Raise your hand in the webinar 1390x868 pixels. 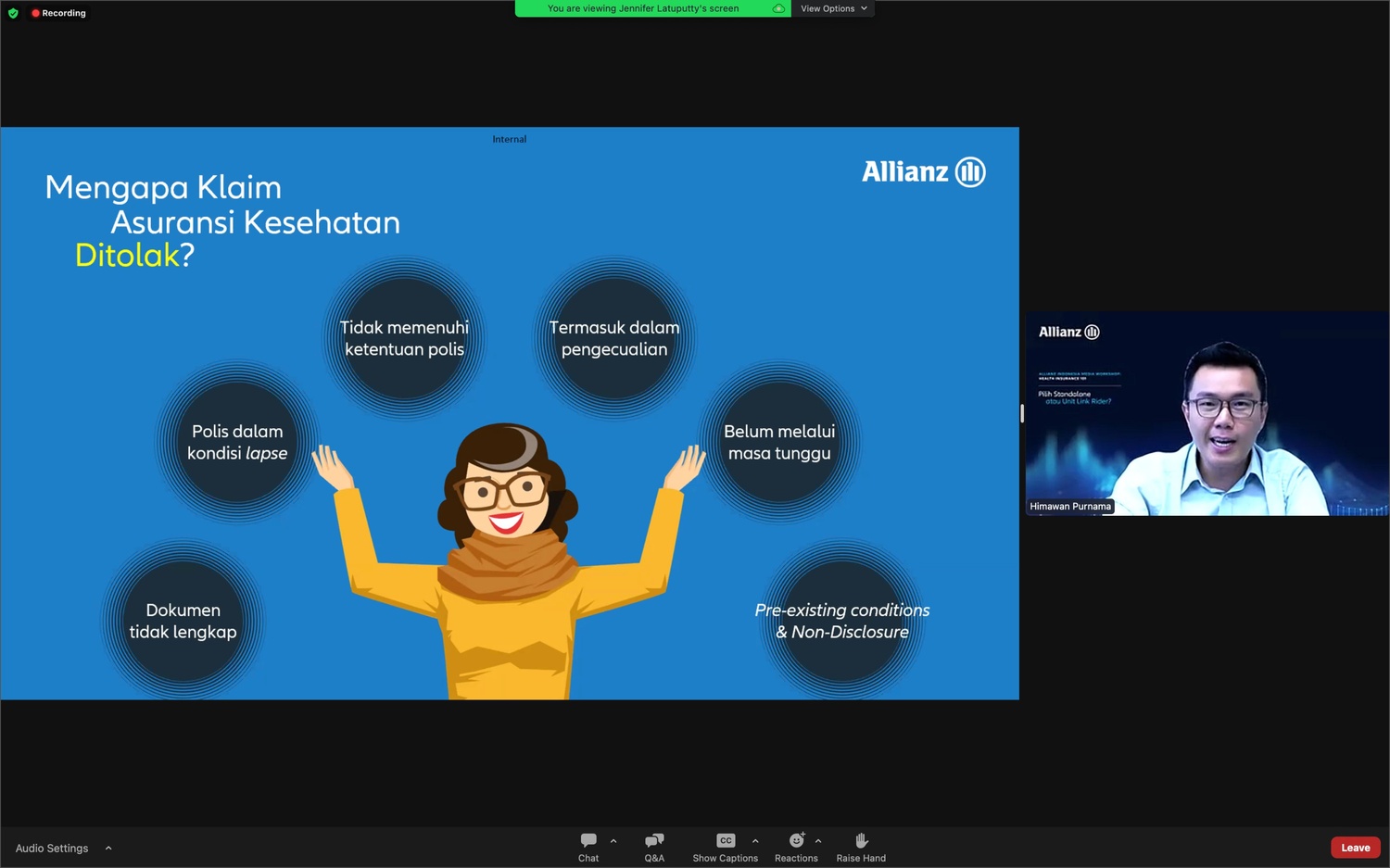[x=861, y=846]
